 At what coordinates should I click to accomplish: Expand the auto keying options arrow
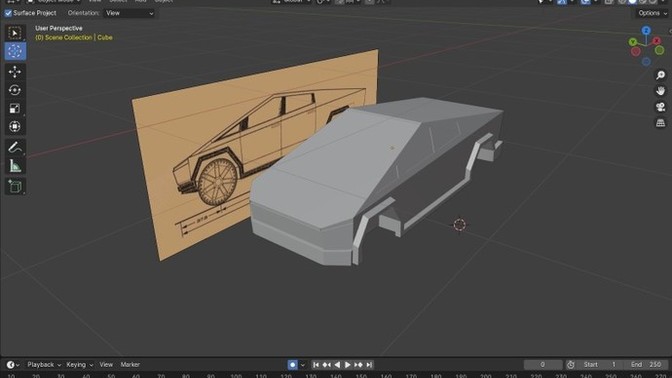point(303,365)
